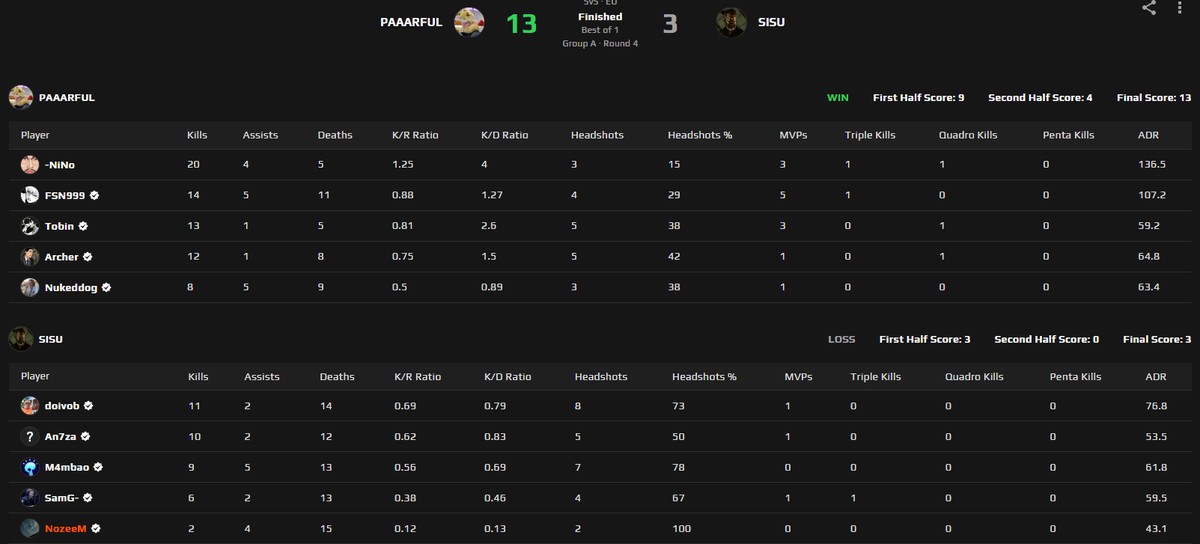Click Nukeddog player avatar
The image size is (1200, 544).
(x=30, y=287)
